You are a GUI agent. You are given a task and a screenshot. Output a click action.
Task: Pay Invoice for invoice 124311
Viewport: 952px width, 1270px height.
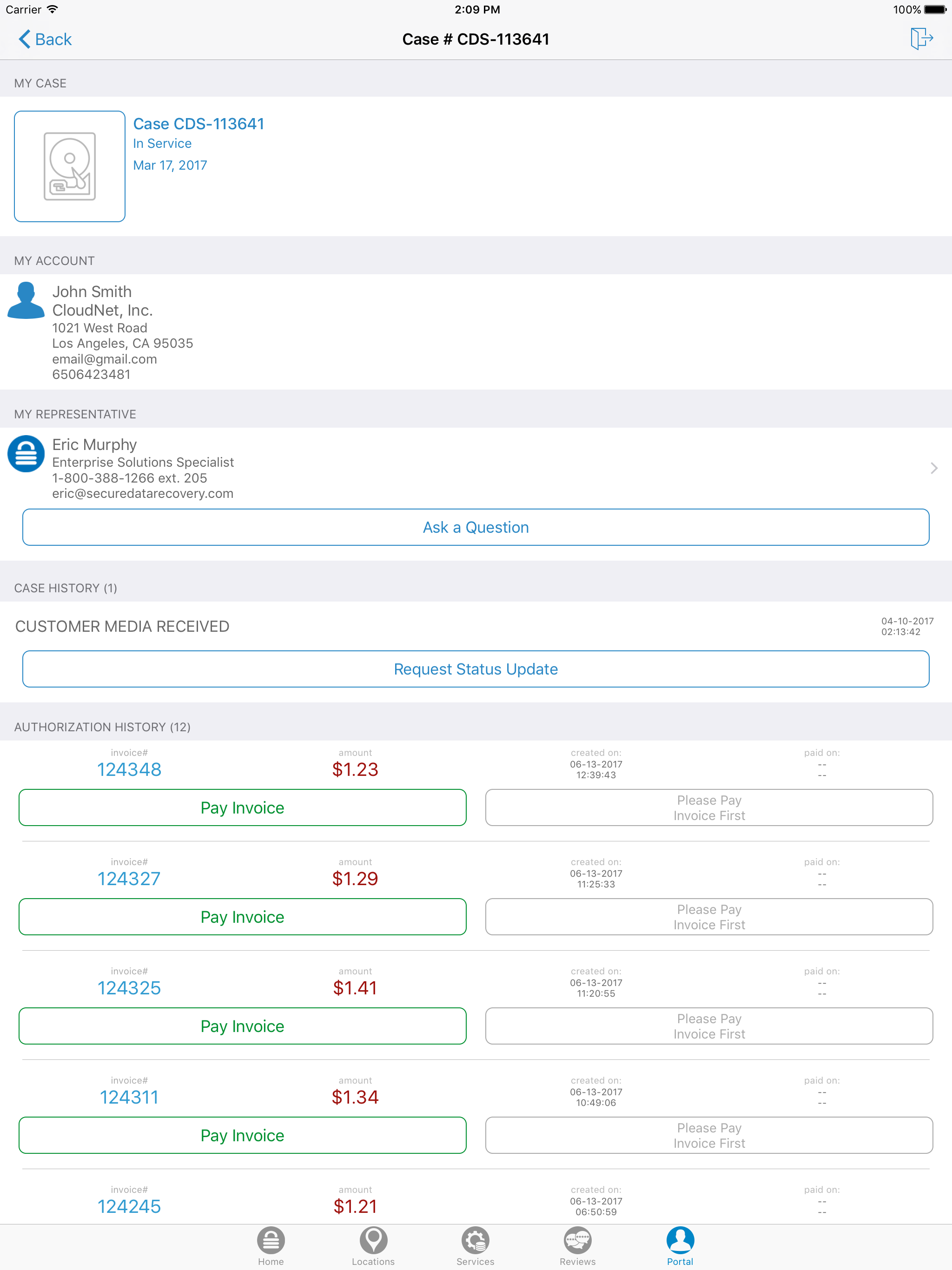(242, 1135)
